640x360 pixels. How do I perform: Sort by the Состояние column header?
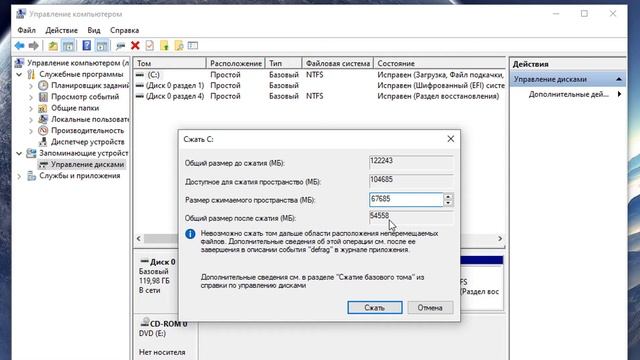[439, 63]
